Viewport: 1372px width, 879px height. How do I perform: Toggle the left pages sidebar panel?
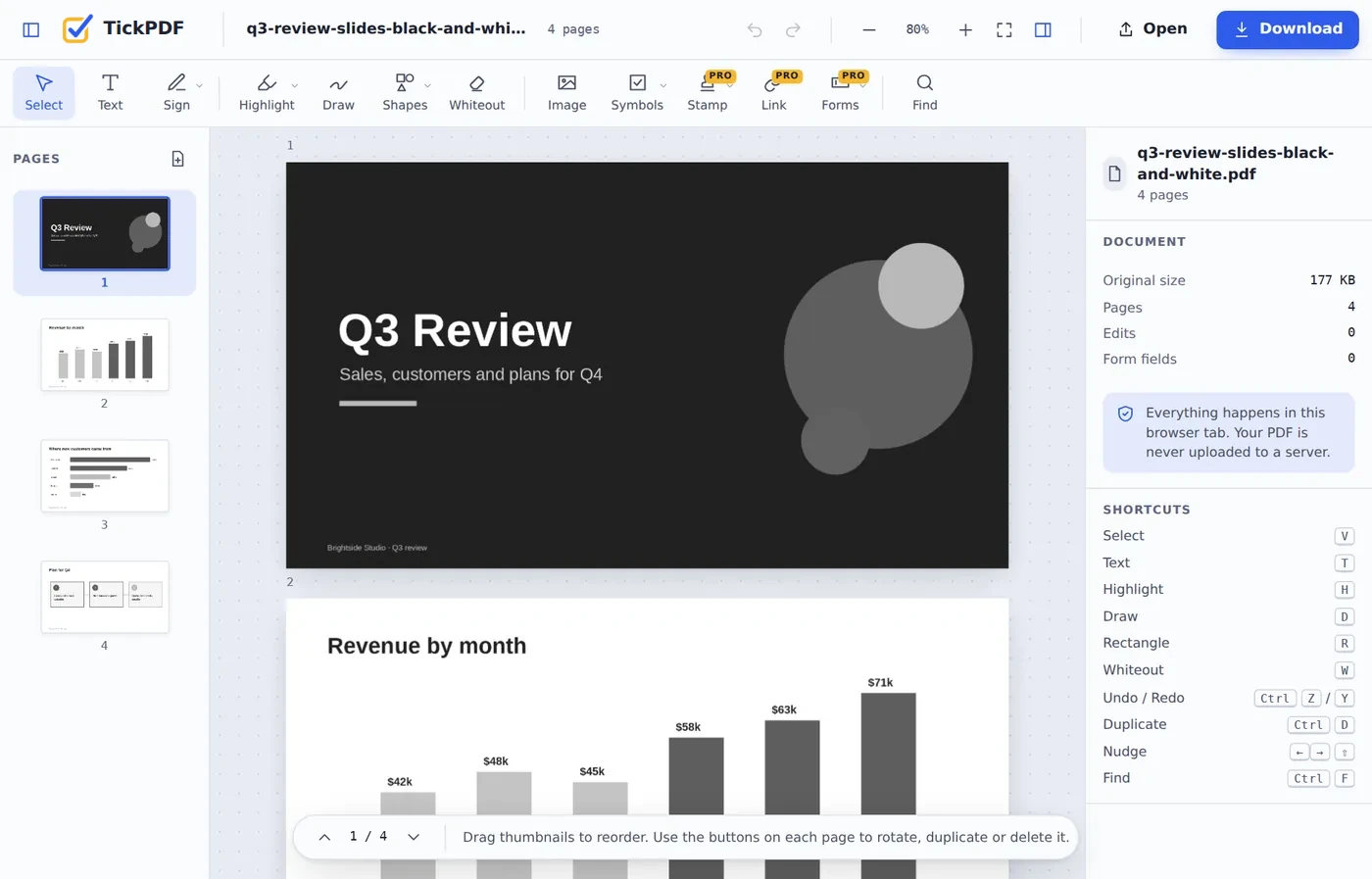[31, 29]
